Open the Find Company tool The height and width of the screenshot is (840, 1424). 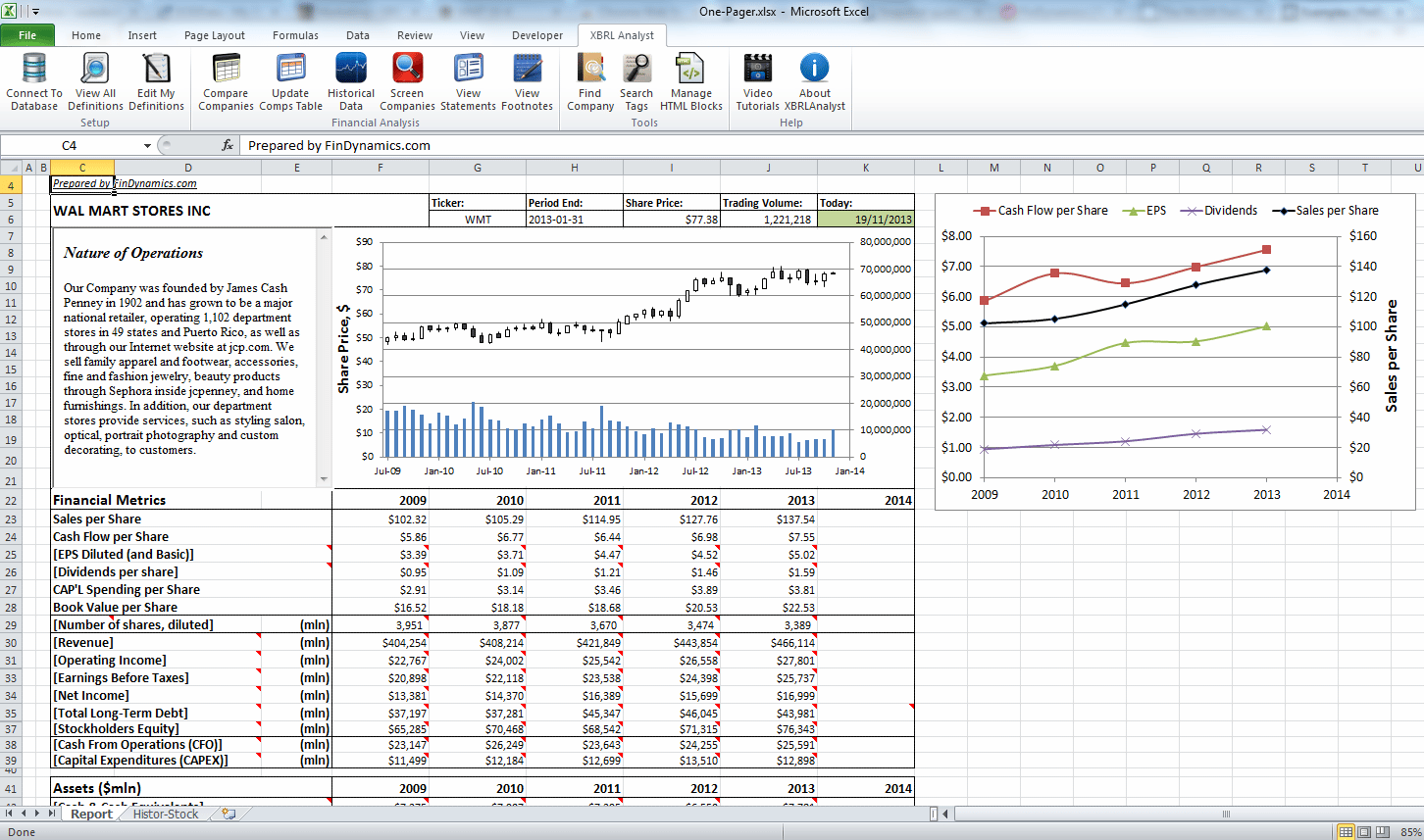click(590, 80)
